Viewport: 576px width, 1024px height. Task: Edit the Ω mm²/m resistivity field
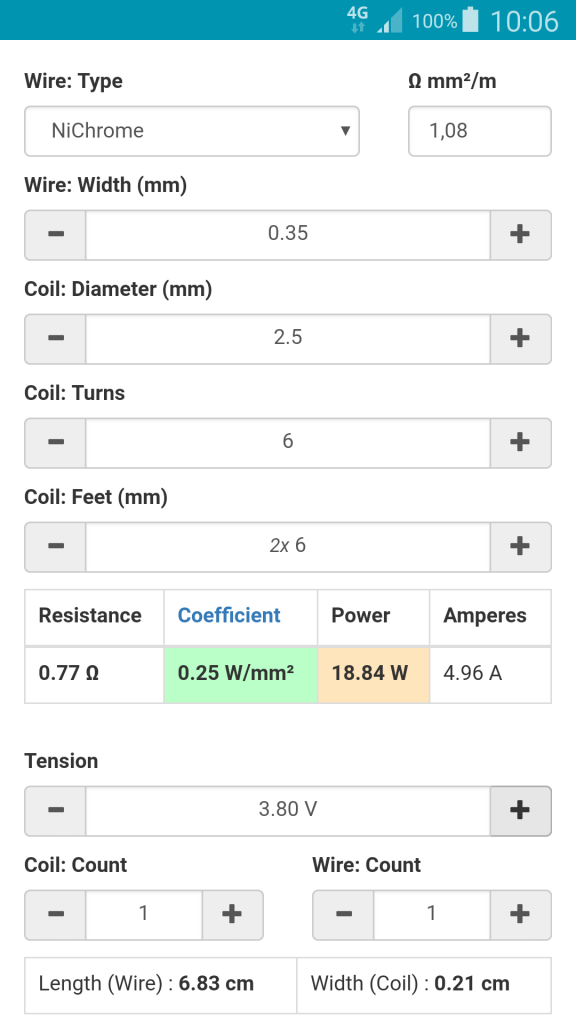pyautogui.click(x=480, y=131)
